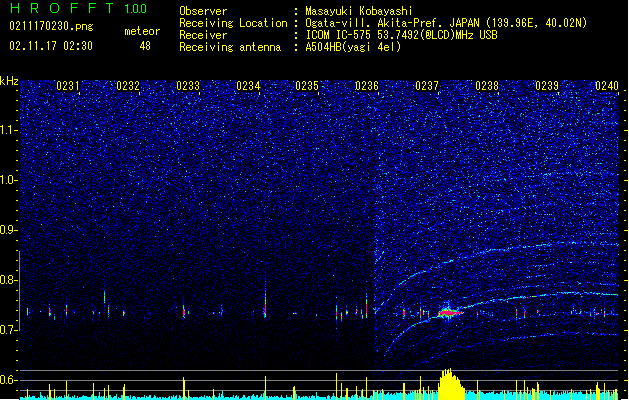The image size is (629, 400).
Task: Click the 0.9 frequency axis label
Action: [x=8, y=230]
